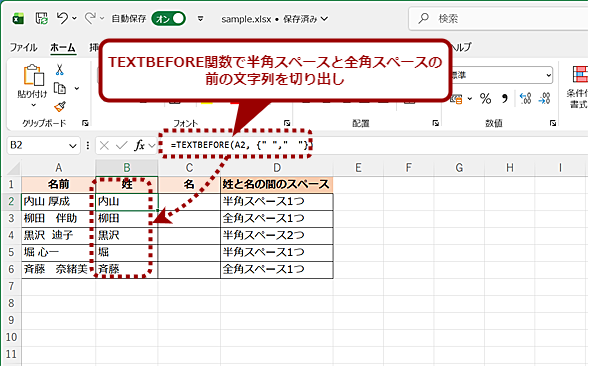589x367 pixels.
Task: Click cell containing 斉藤 奈緒美
Action: [59, 269]
